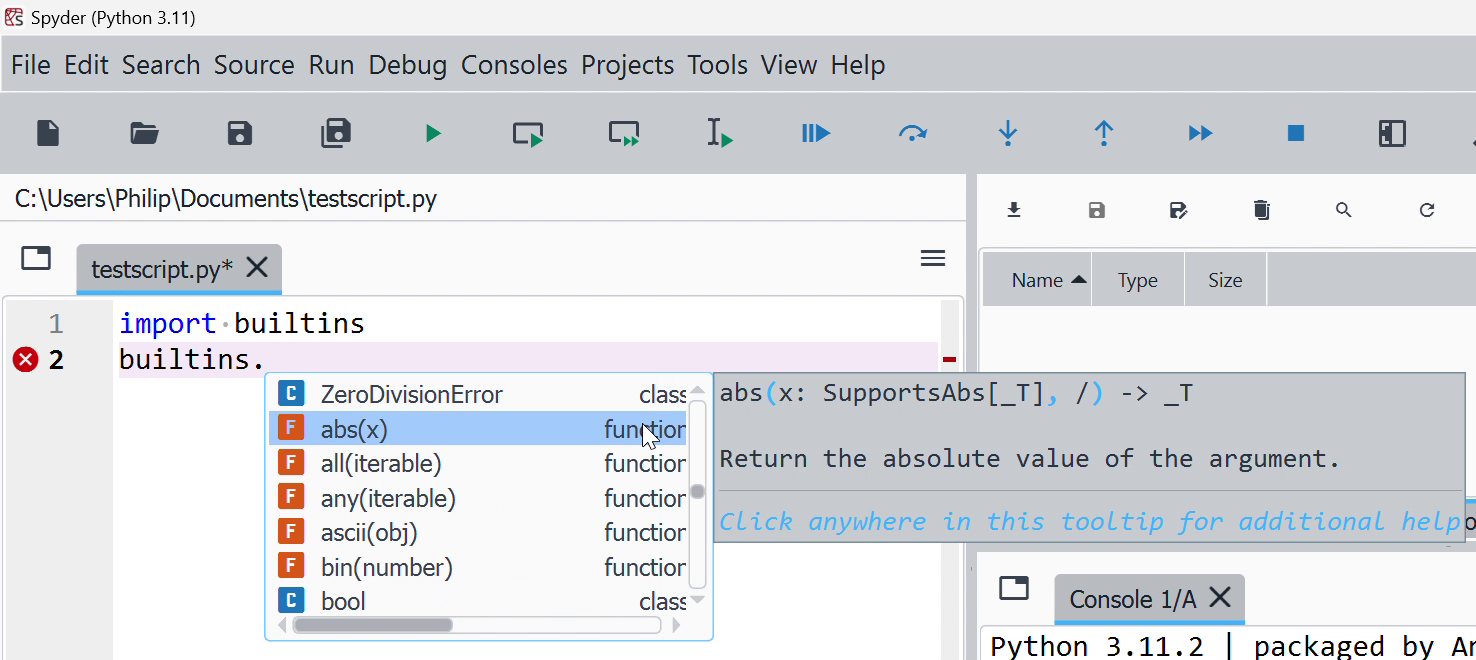Step out of function (up arrow)
The height and width of the screenshot is (660, 1476).
1104,133
